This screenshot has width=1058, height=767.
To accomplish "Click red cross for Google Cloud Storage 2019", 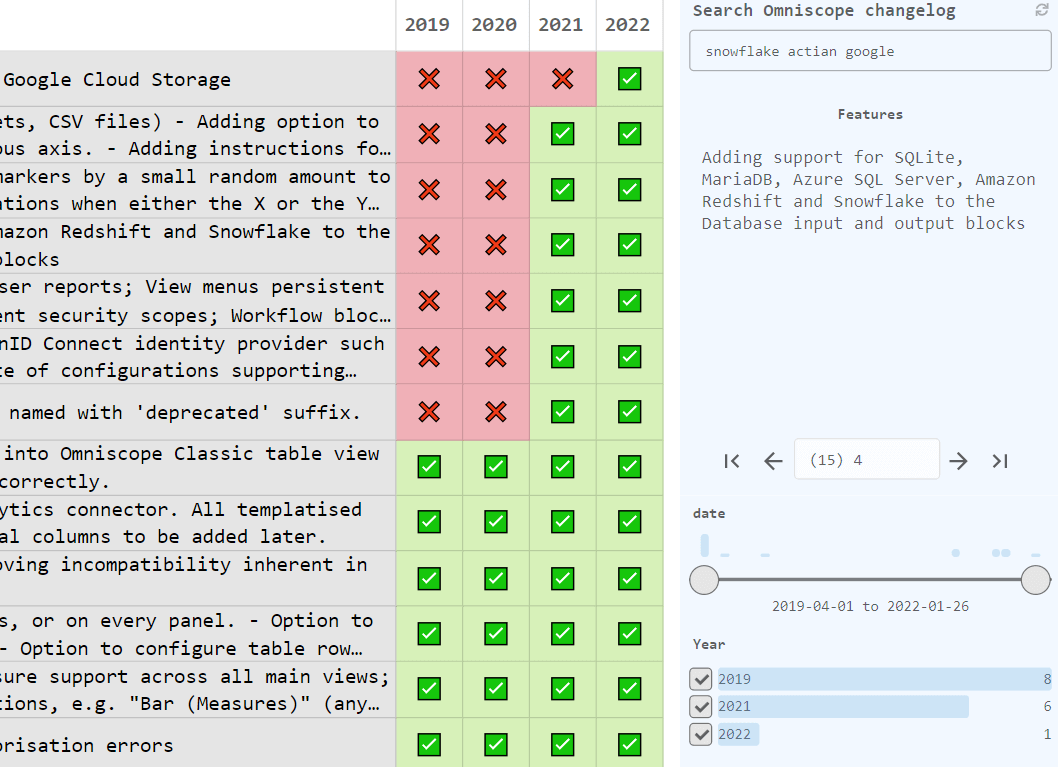I will [x=429, y=79].
